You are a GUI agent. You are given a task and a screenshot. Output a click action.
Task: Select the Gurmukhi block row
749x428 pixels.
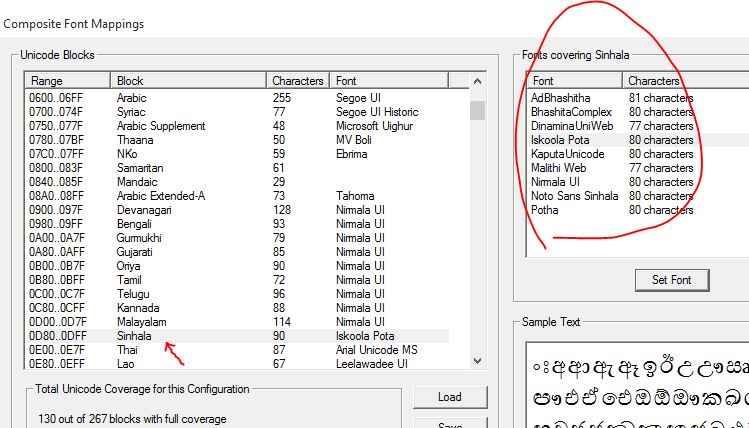(x=237, y=238)
